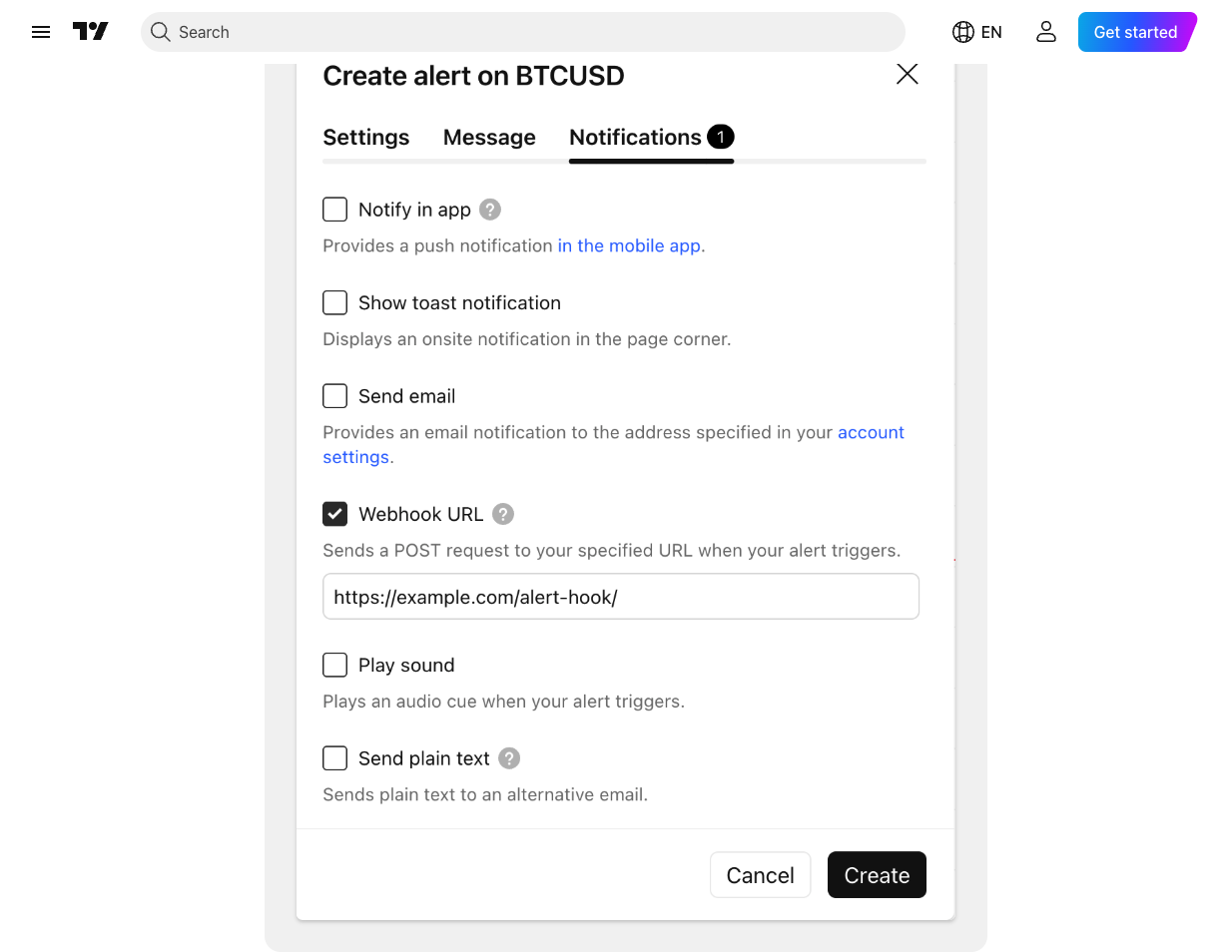The width and height of the screenshot is (1232, 952).
Task: Click the help icon beside Webhook URL
Action: tap(503, 514)
